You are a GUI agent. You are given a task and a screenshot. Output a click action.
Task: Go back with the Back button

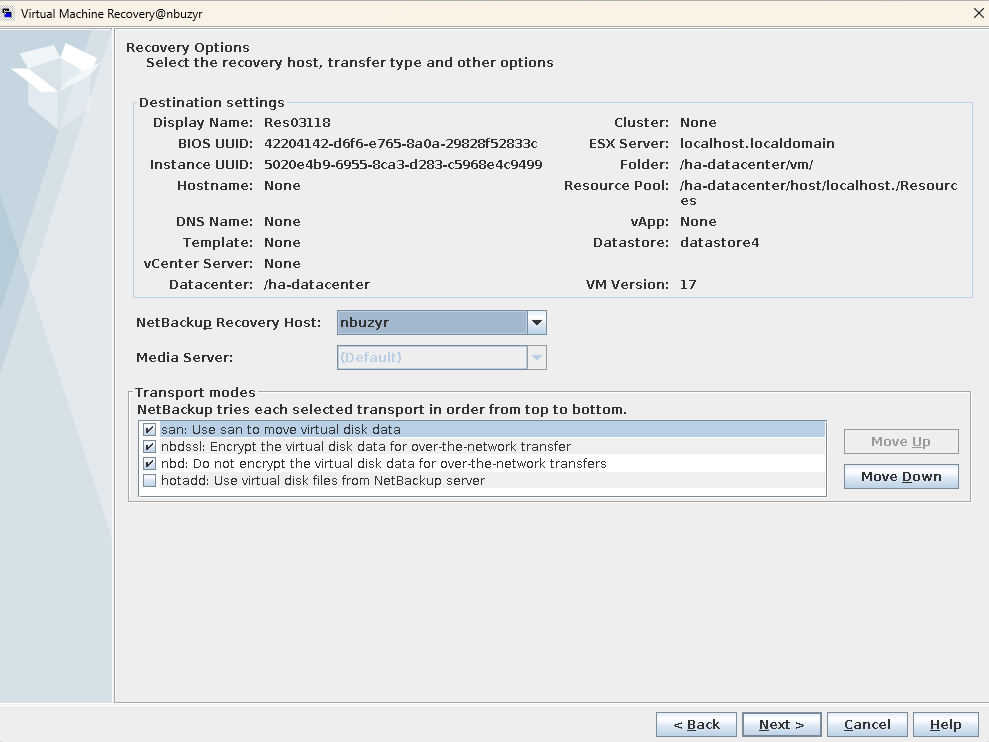pyautogui.click(x=696, y=724)
